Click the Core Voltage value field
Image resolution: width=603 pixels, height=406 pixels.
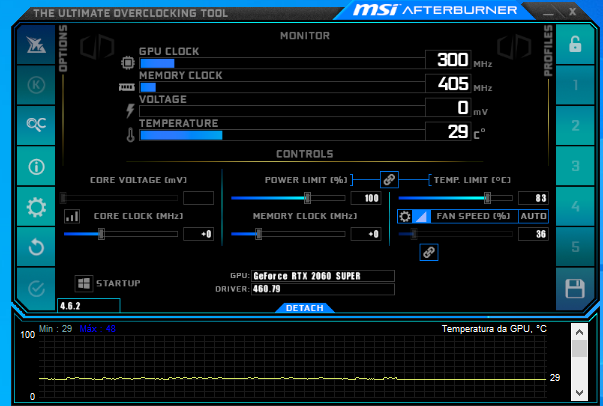coord(198,198)
